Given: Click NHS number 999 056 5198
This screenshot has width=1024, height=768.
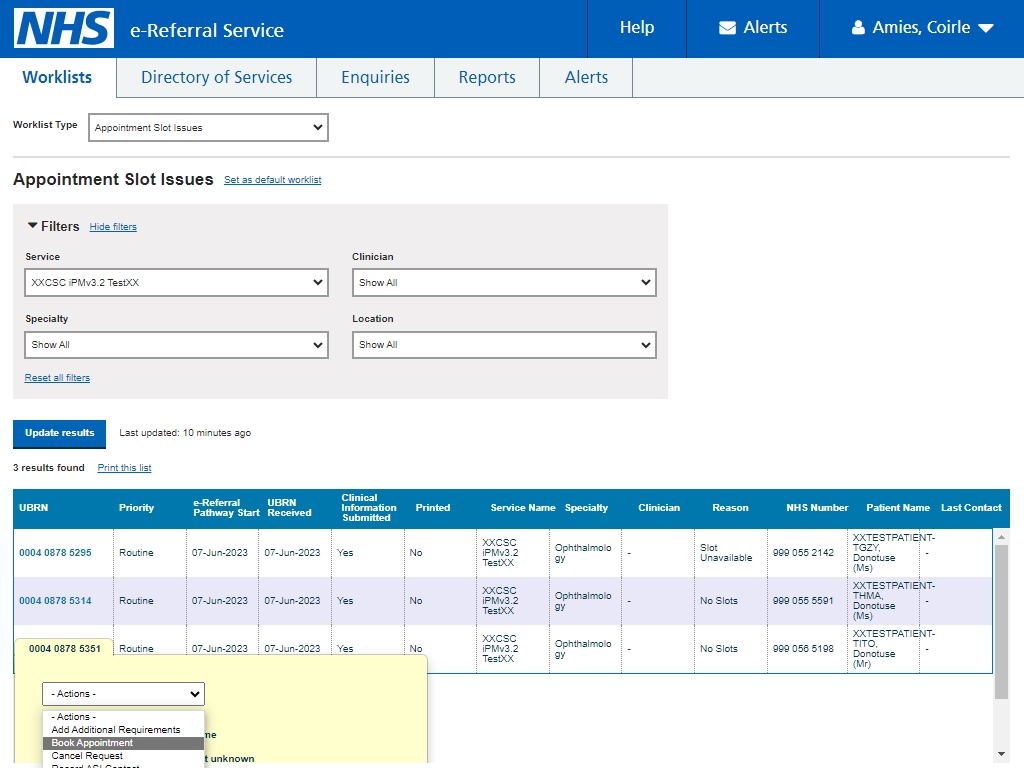Looking at the screenshot, I should pyautogui.click(x=803, y=648).
